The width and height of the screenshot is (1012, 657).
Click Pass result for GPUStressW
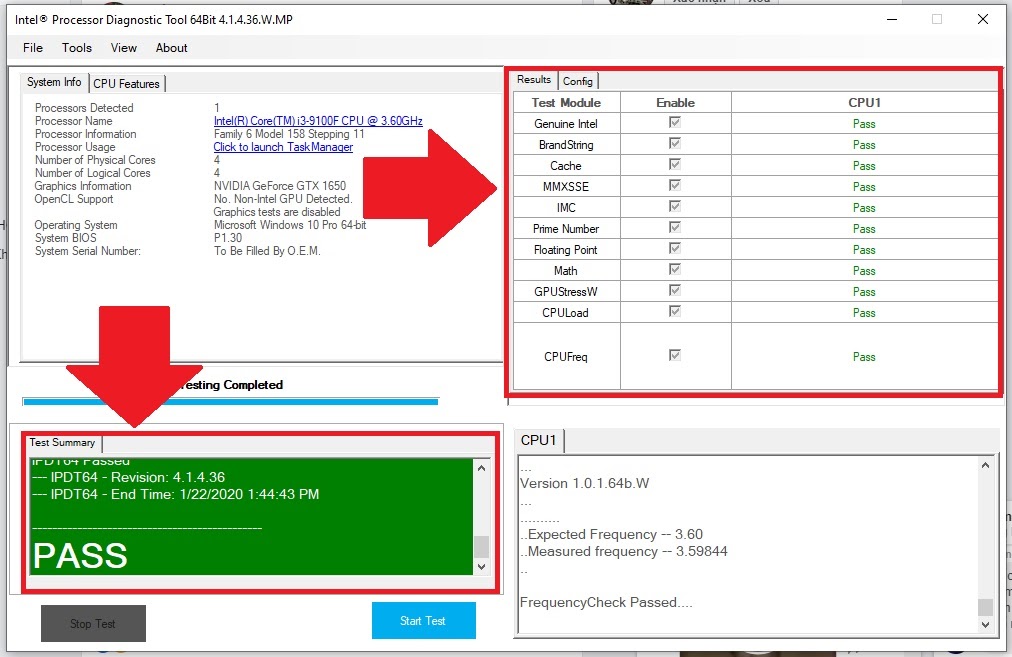[864, 292]
